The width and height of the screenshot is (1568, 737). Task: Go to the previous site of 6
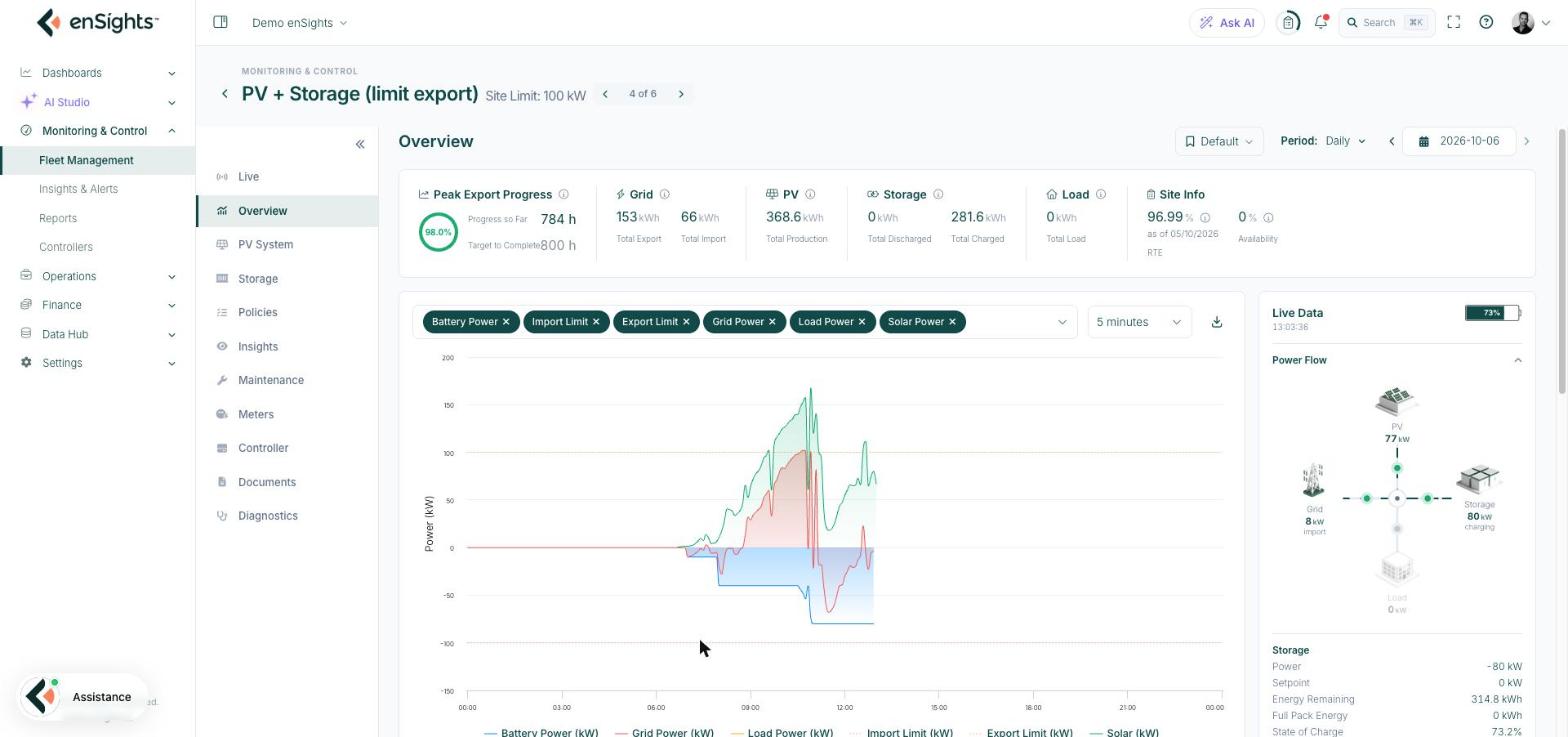pyautogui.click(x=605, y=94)
